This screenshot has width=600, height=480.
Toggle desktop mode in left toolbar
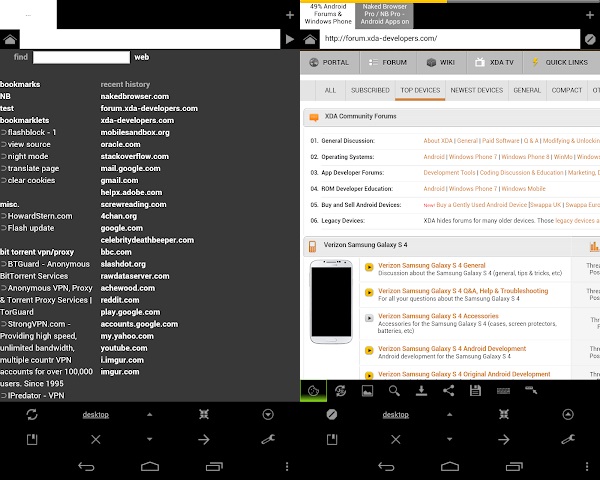pyautogui.click(x=96, y=415)
